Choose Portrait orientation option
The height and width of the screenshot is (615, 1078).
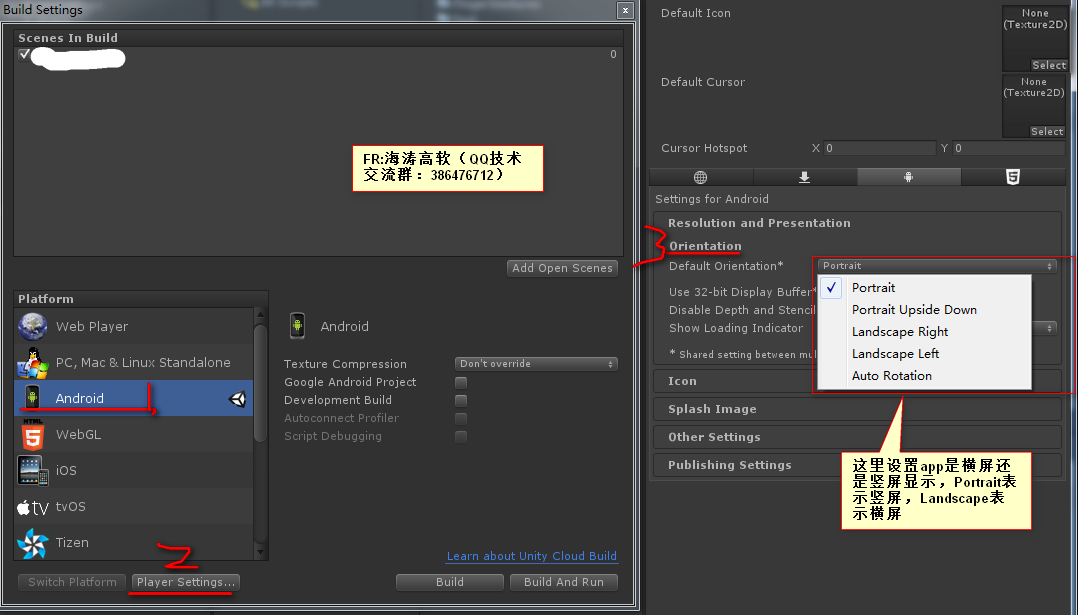coord(925,288)
